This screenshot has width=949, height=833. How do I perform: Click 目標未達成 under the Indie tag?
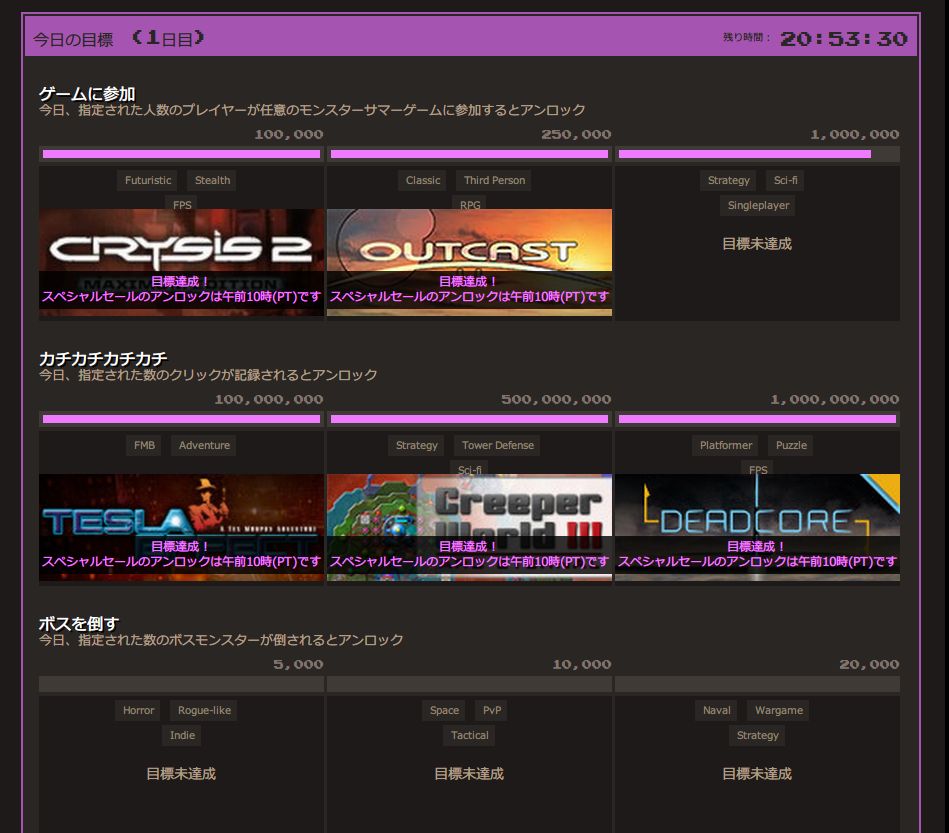tap(181, 774)
